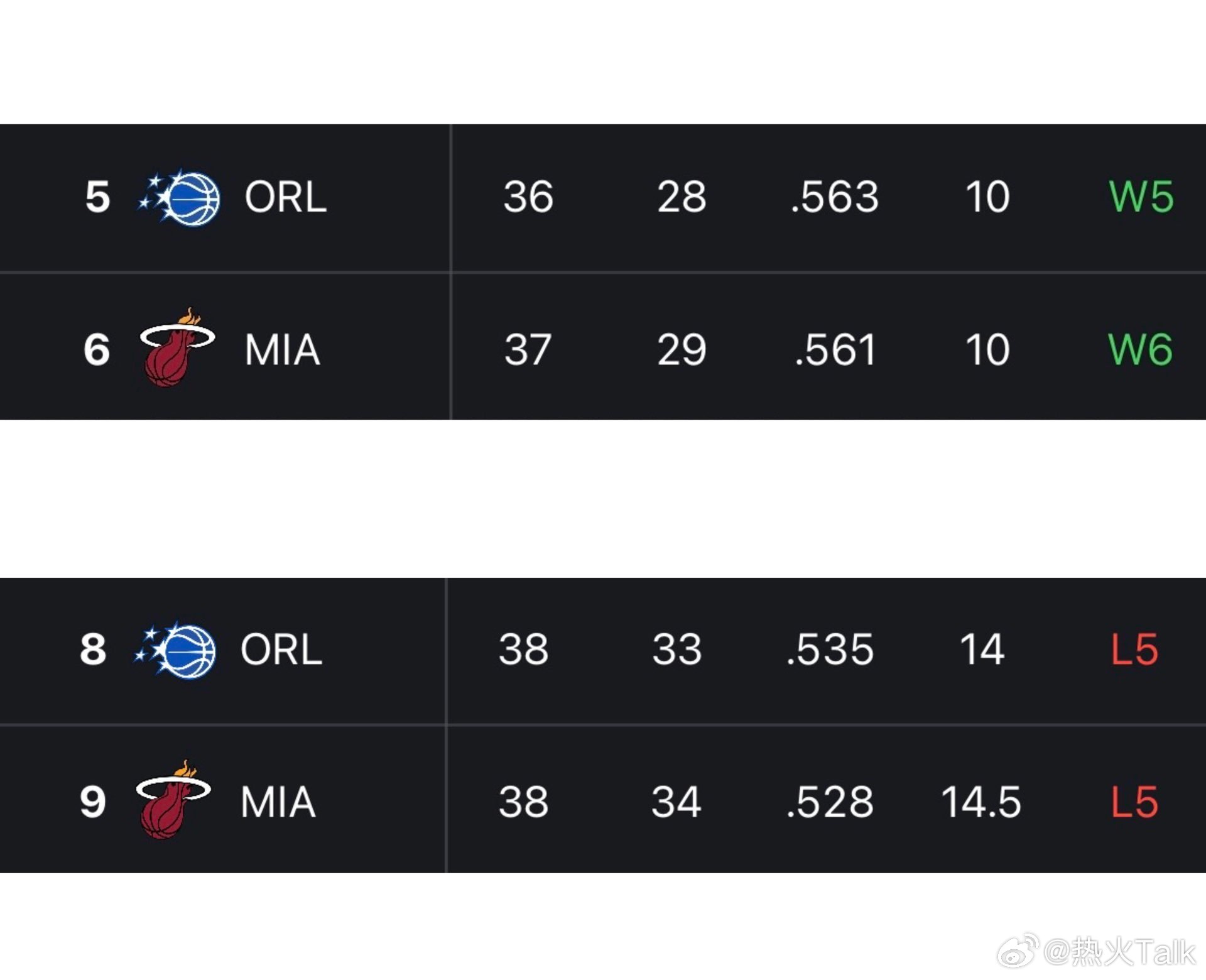Image resolution: width=1206 pixels, height=980 pixels.
Task: Click the .535 win percentage value
Action: (x=830, y=650)
